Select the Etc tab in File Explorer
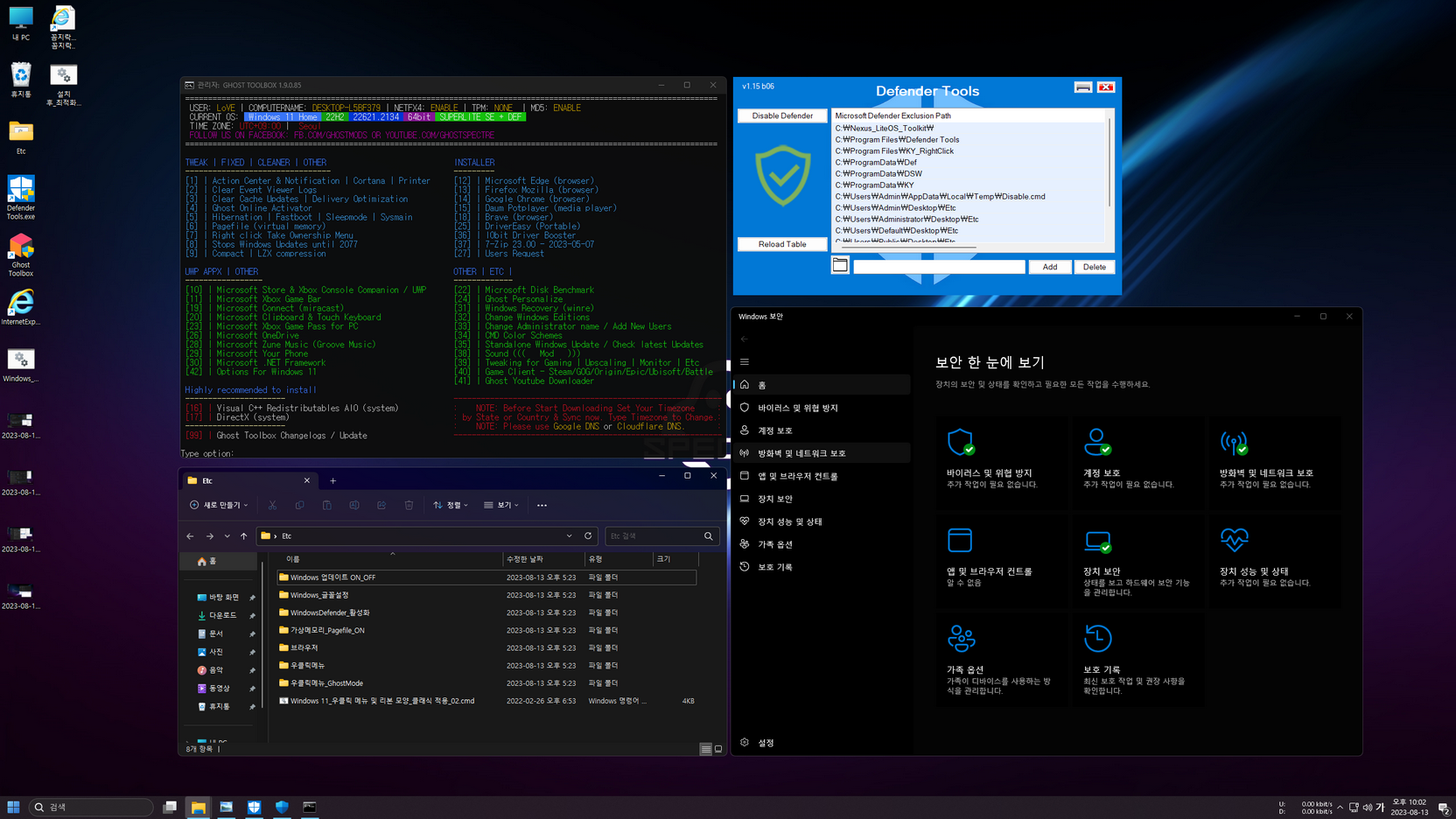The width and height of the screenshot is (1456, 819). coord(248,480)
